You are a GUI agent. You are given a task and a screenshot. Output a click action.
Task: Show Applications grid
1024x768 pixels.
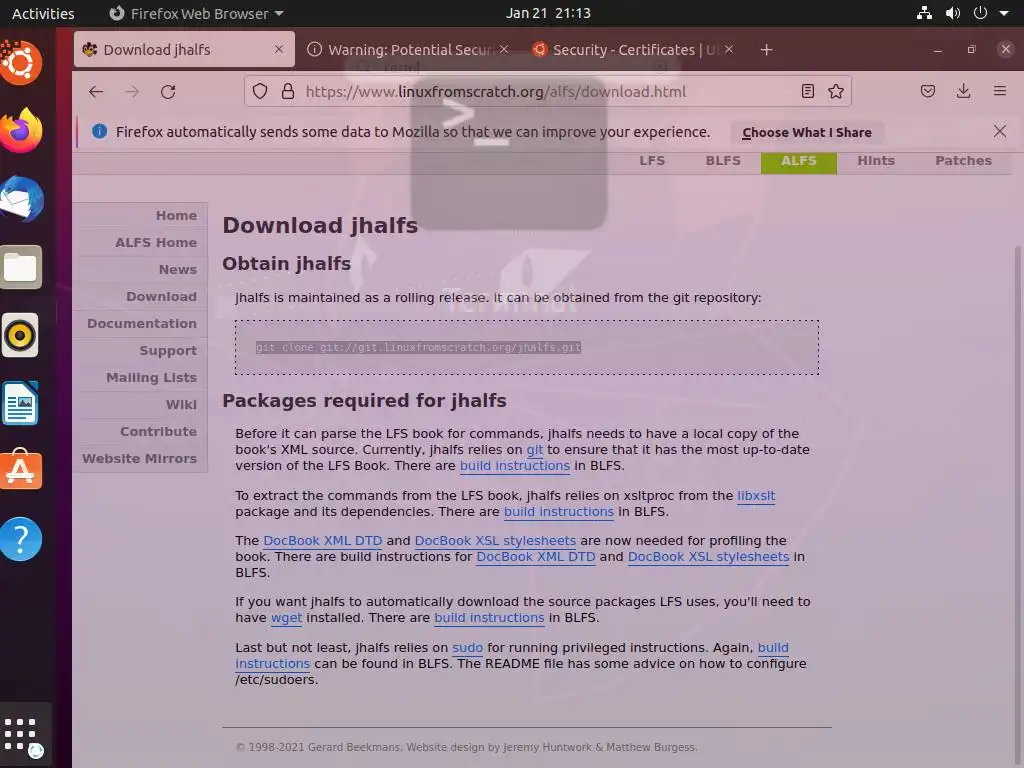[21, 735]
